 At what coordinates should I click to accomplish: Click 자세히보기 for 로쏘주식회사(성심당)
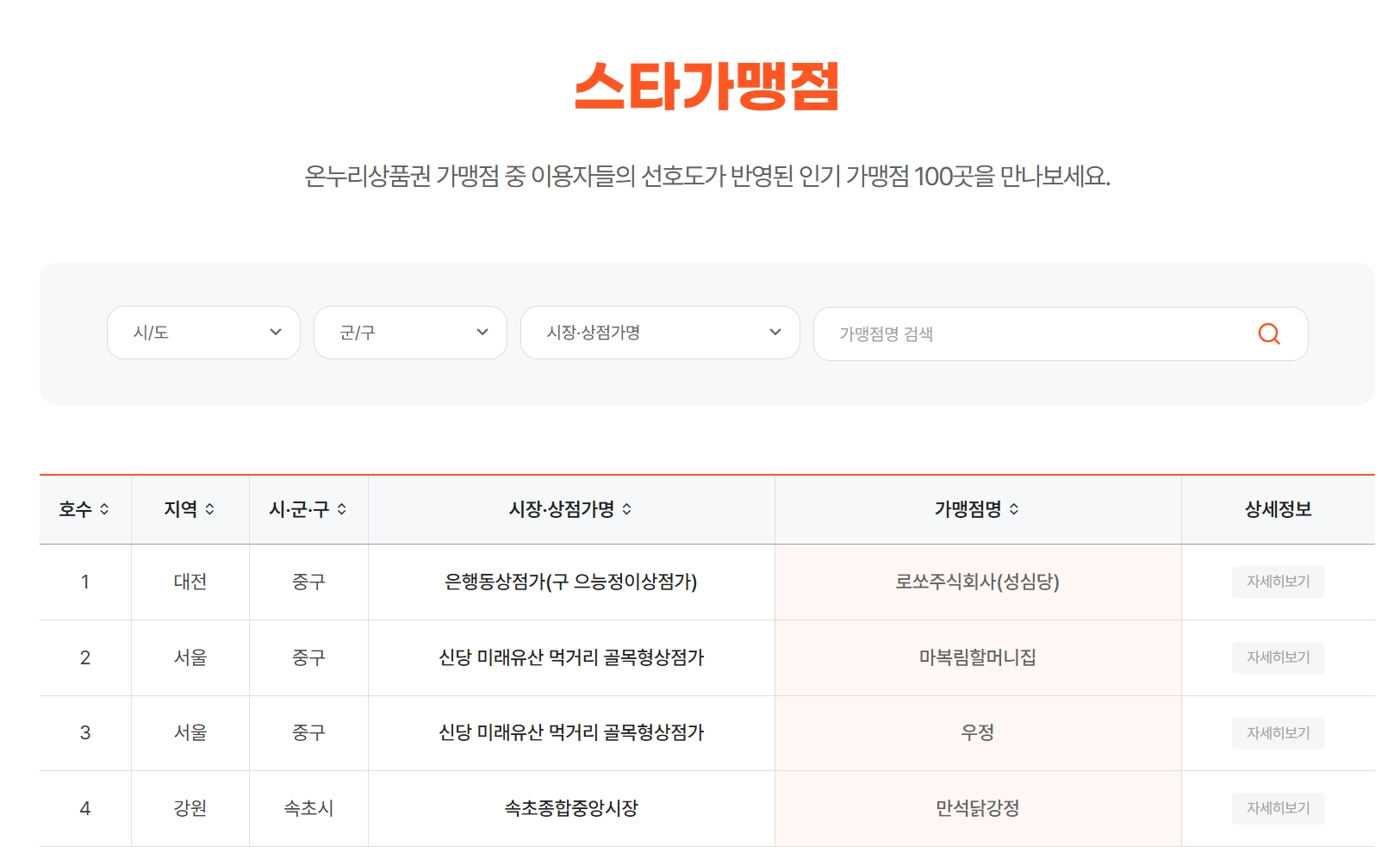[1278, 582]
